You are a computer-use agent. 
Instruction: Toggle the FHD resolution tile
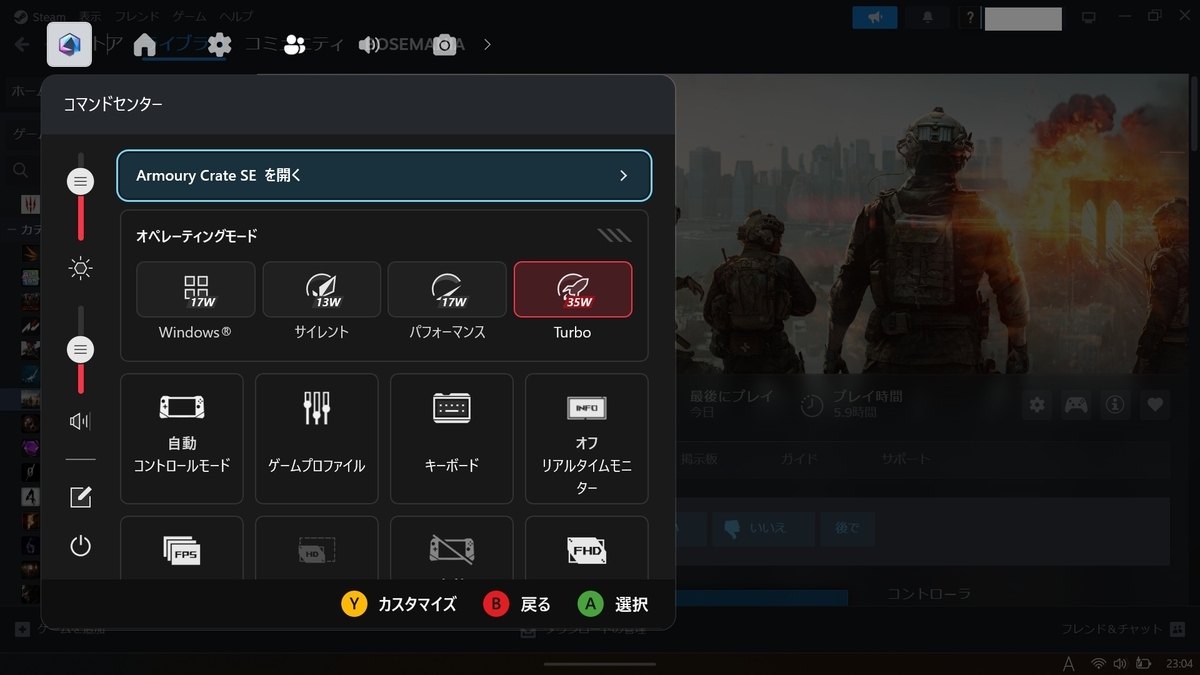(587, 547)
